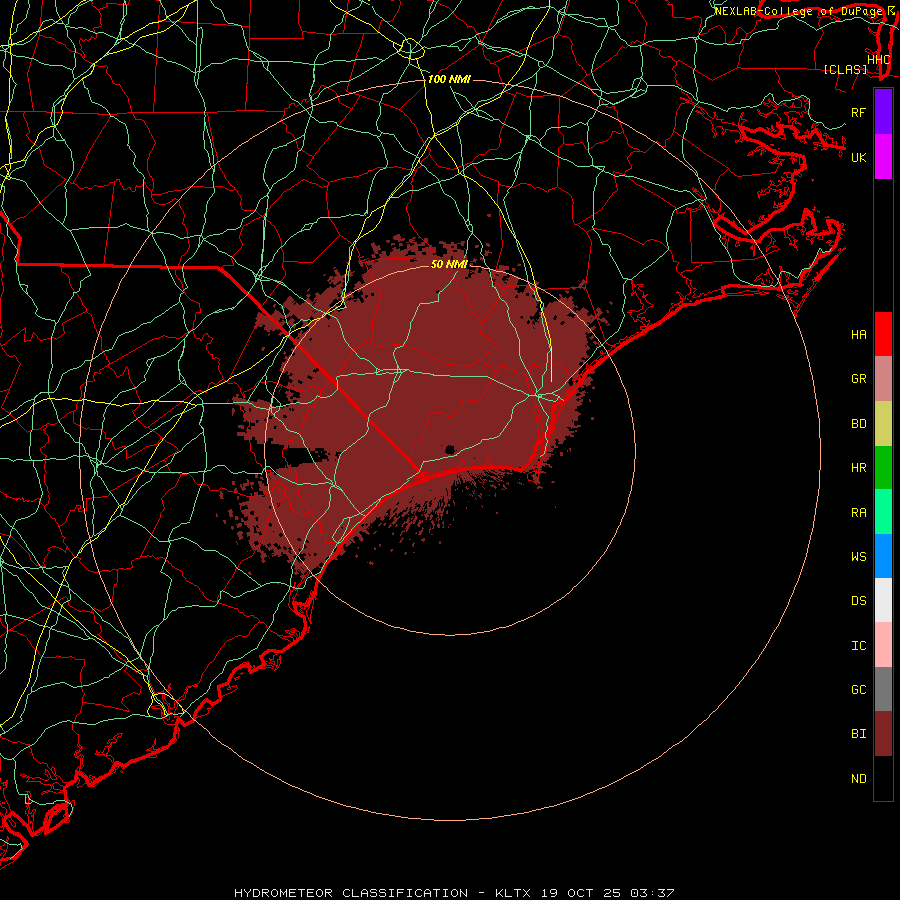Click the '[CLAS]' units label
The height and width of the screenshot is (900, 900).
pyautogui.click(x=845, y=70)
